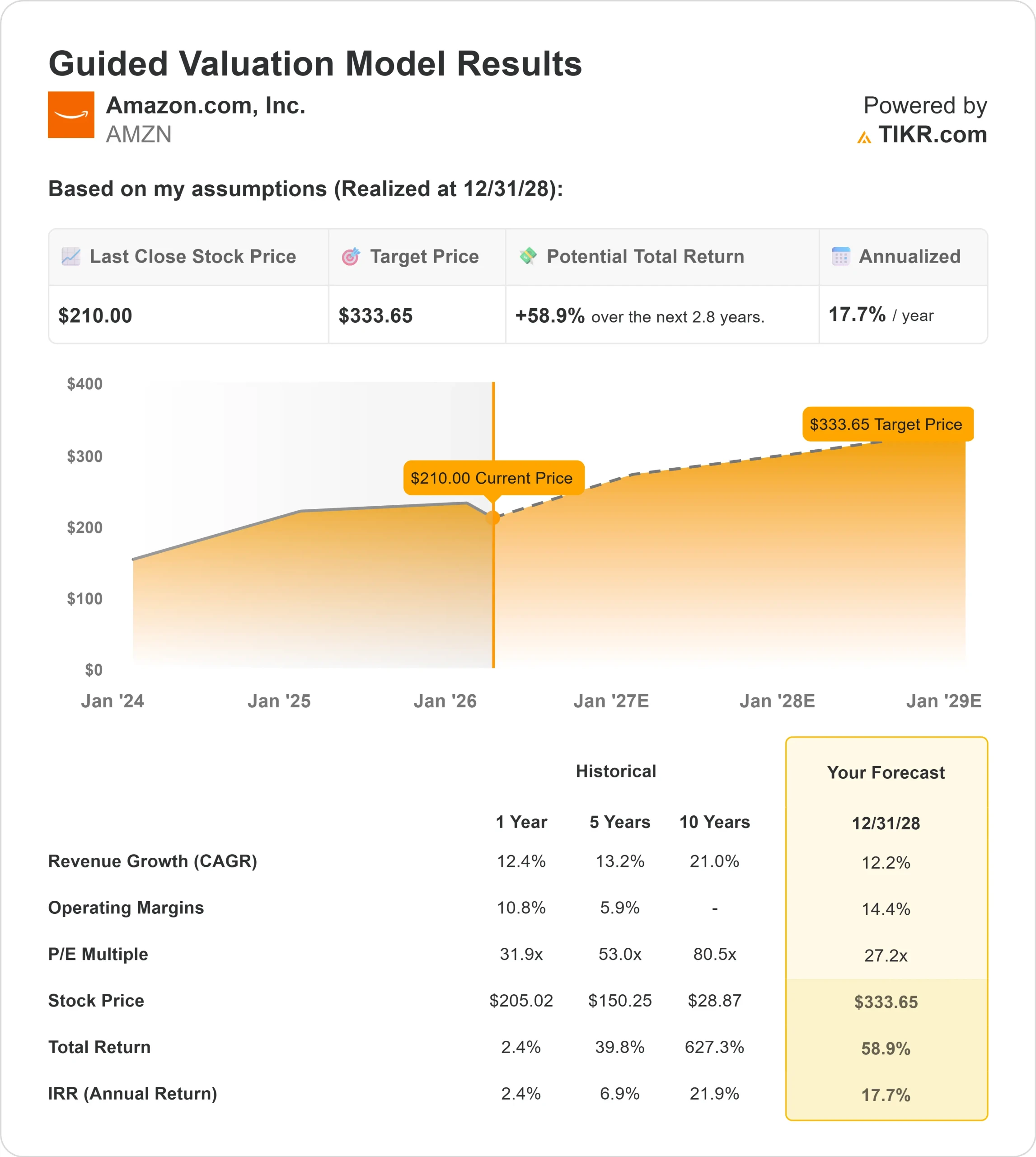
Task: Click the calendar icon next to Annualized
Action: [x=840, y=257]
